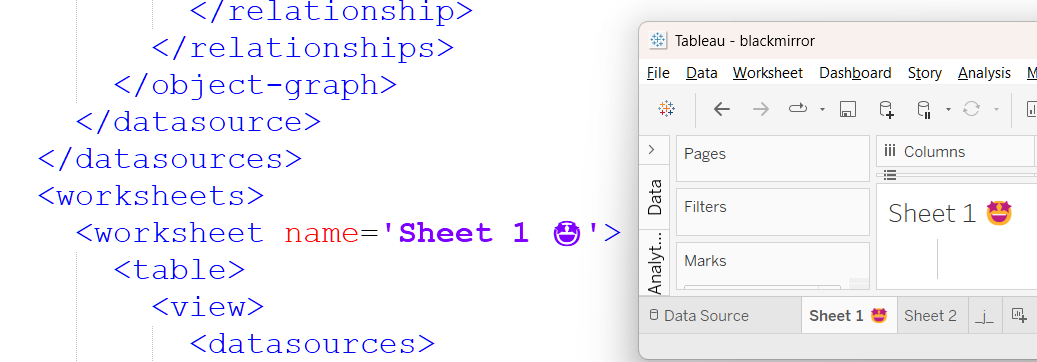The height and width of the screenshot is (362, 1037).
Task: Open the Story menu
Action: [925, 73]
